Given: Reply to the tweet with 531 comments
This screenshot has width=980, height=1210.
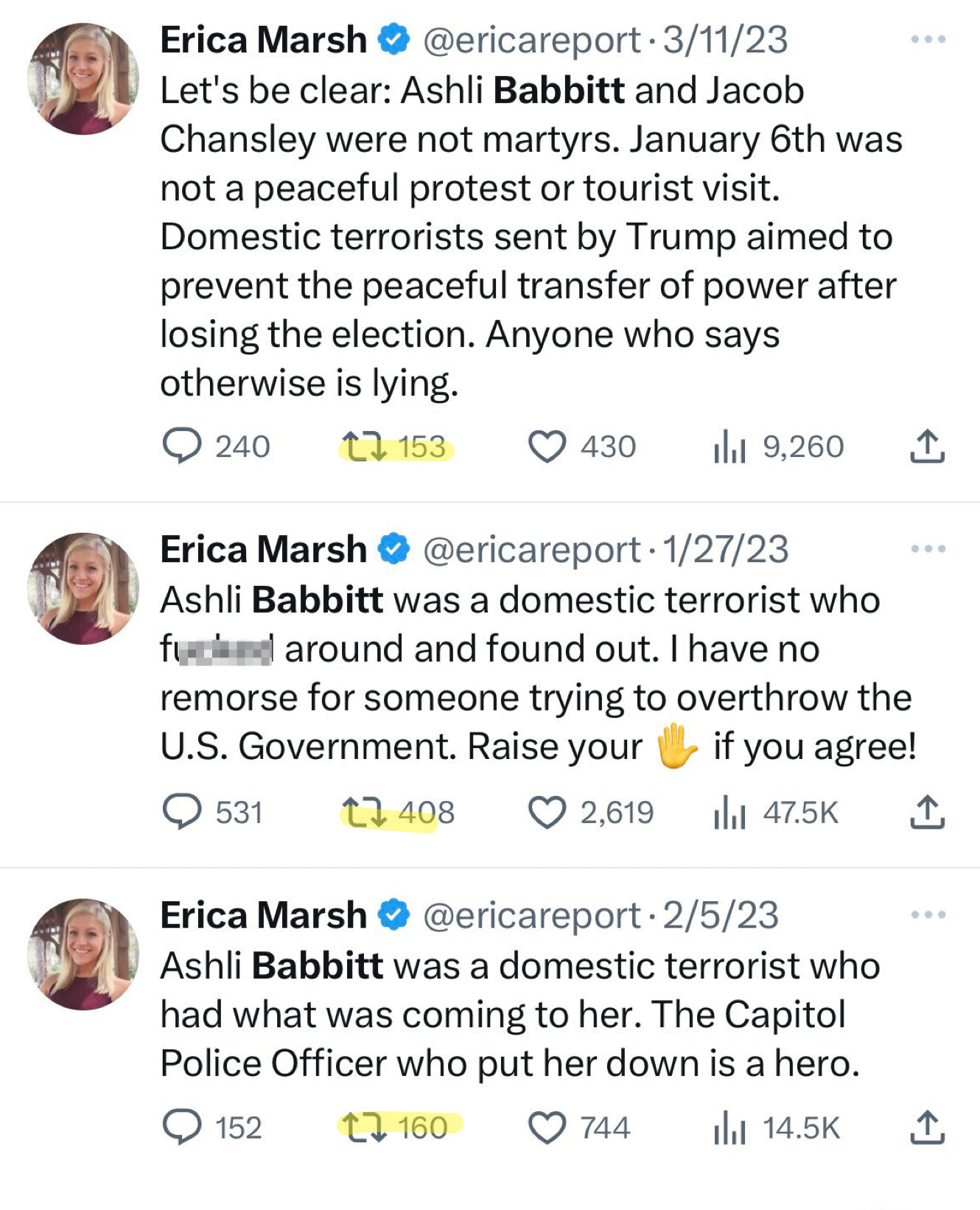Looking at the screenshot, I should 181,812.
